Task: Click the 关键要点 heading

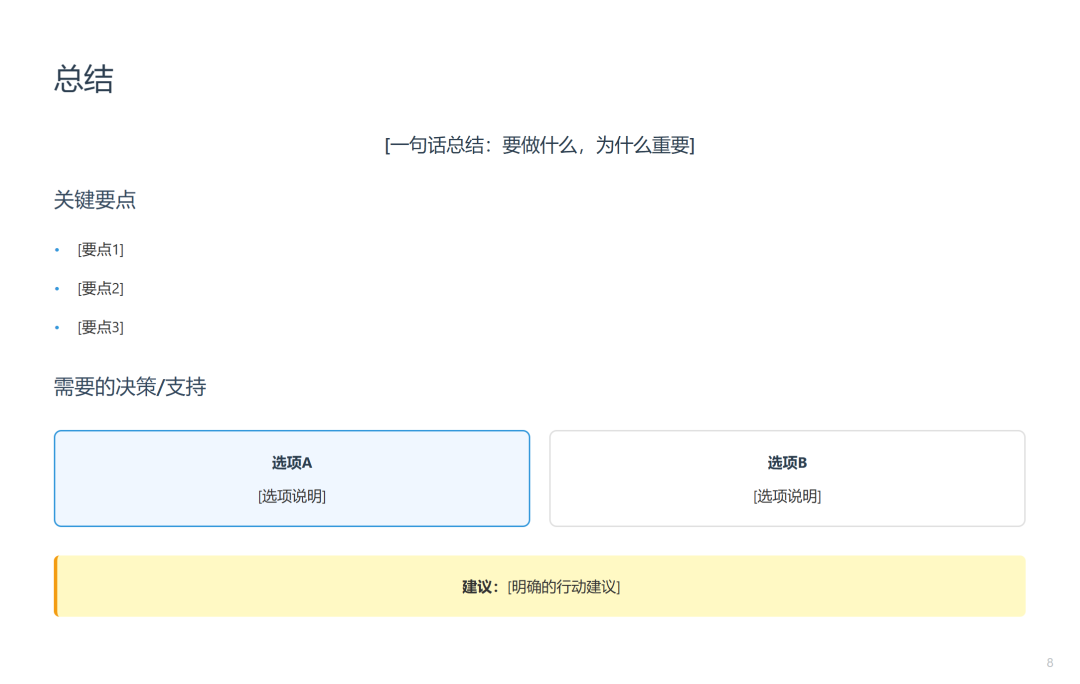Action: click(95, 200)
